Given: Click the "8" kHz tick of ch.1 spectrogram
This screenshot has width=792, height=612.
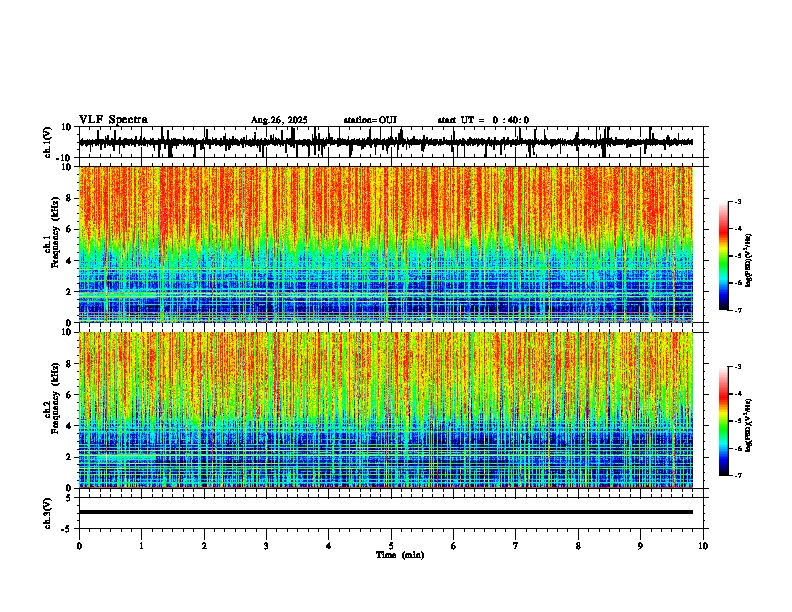Looking at the screenshot, I should (x=70, y=198).
